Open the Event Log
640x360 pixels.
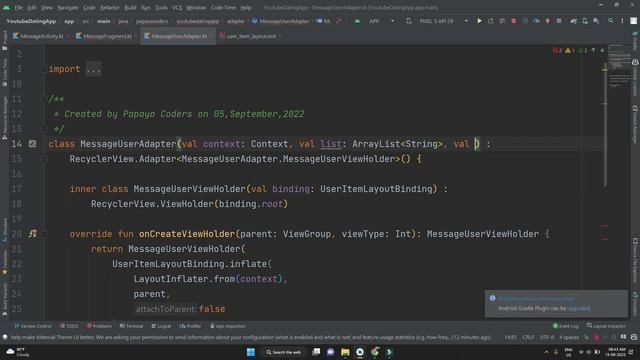pos(565,326)
